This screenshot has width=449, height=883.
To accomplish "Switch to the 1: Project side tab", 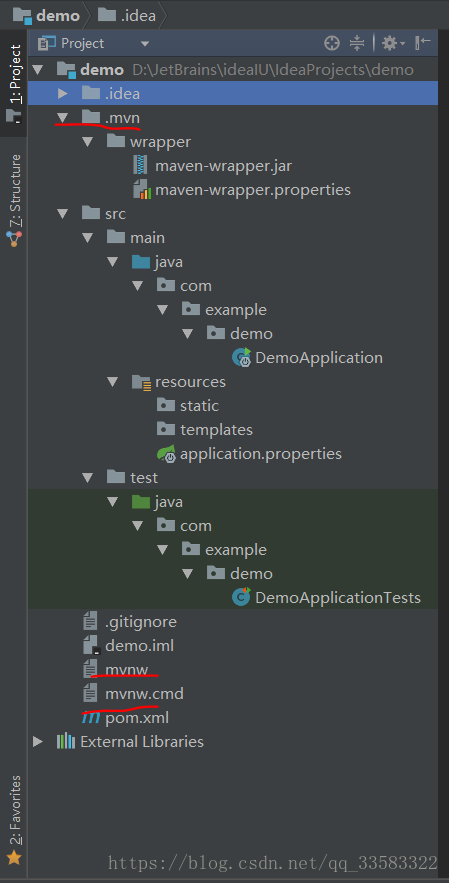I will coord(14,82).
